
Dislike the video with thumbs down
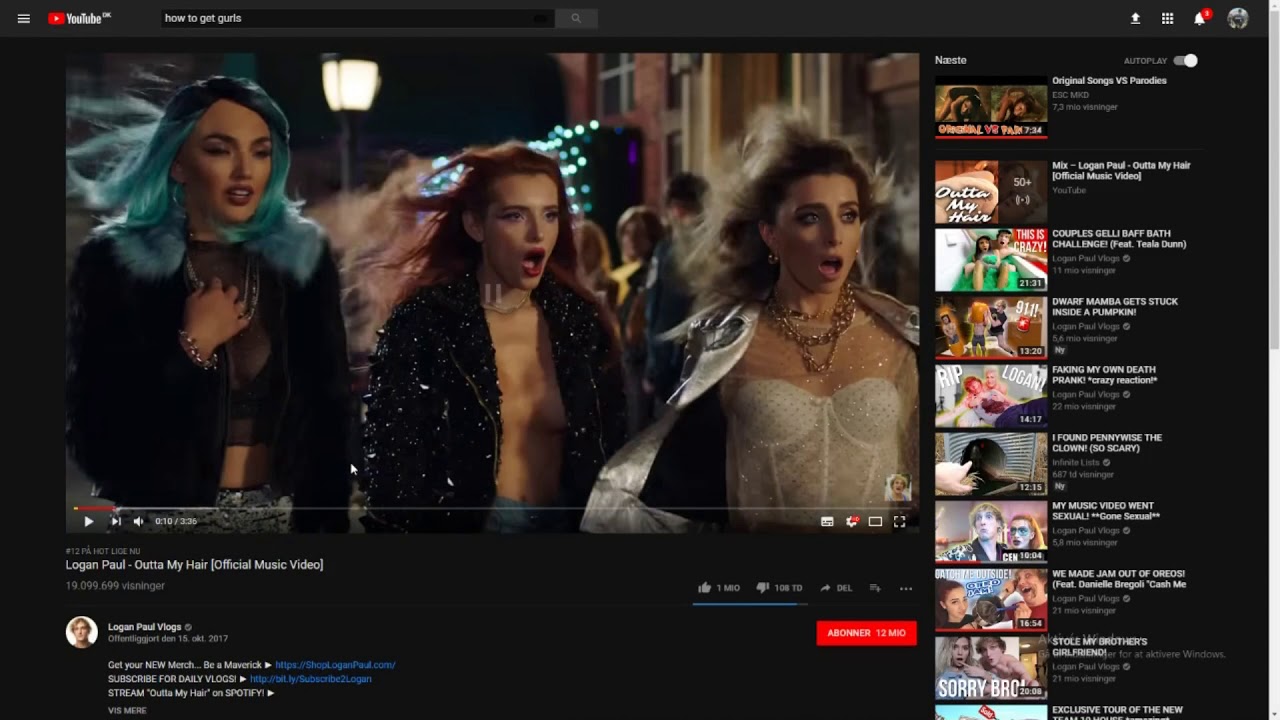point(779,588)
